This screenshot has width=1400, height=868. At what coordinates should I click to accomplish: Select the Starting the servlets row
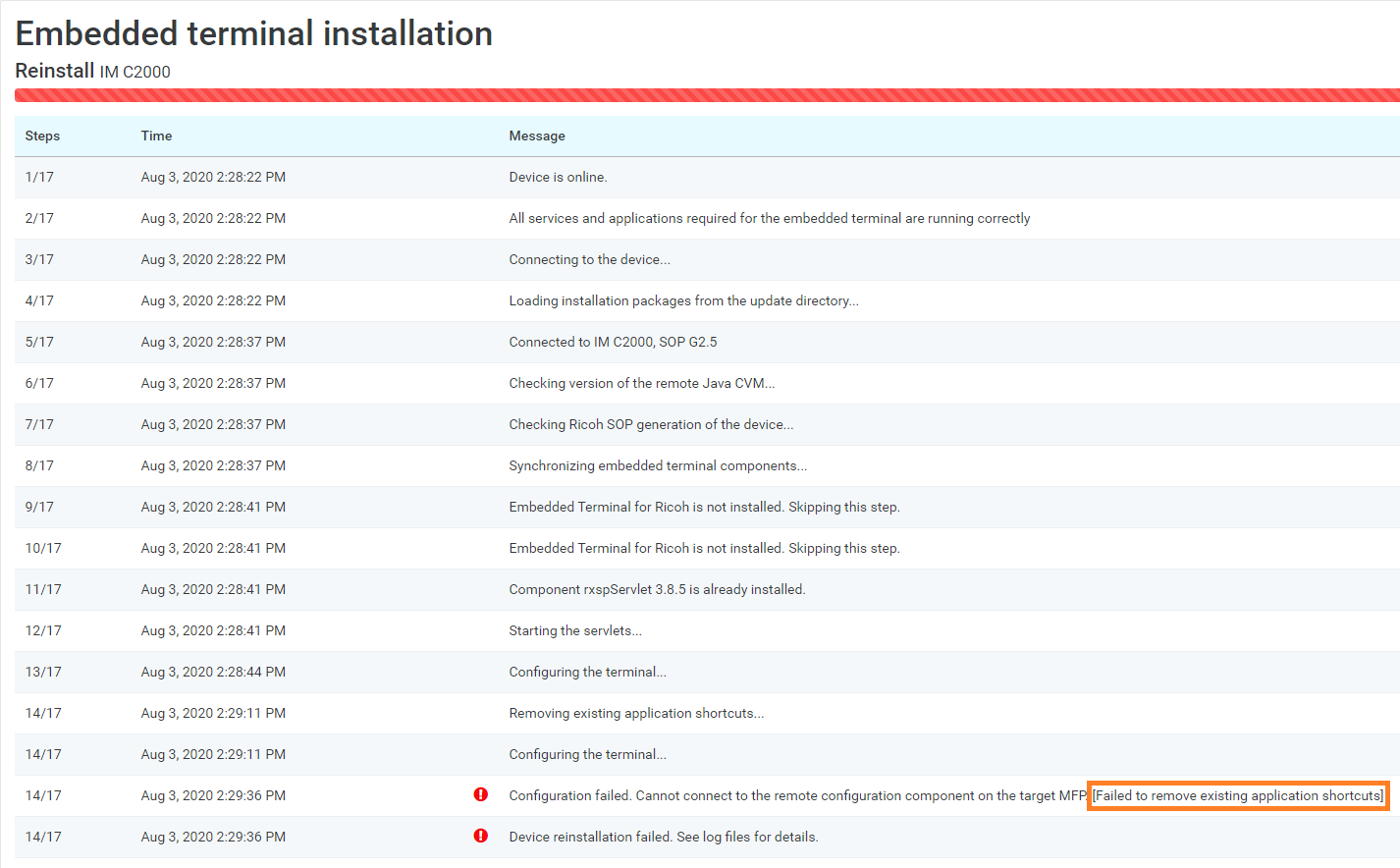(x=574, y=630)
